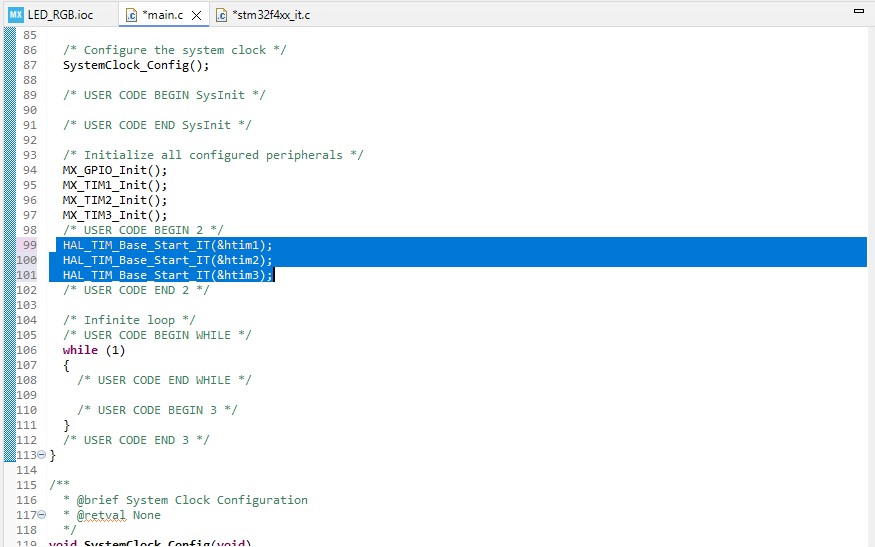The width and height of the screenshot is (875, 547).
Task: Minimize the editor pane
Action: (x=859, y=11)
